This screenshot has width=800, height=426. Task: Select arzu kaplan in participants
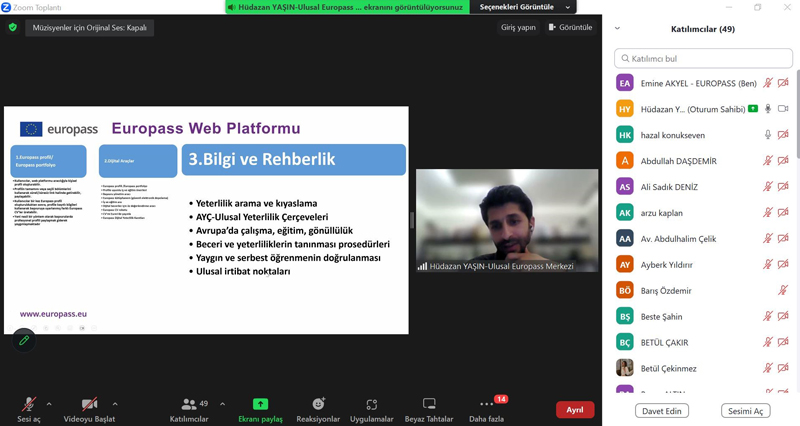click(703, 213)
